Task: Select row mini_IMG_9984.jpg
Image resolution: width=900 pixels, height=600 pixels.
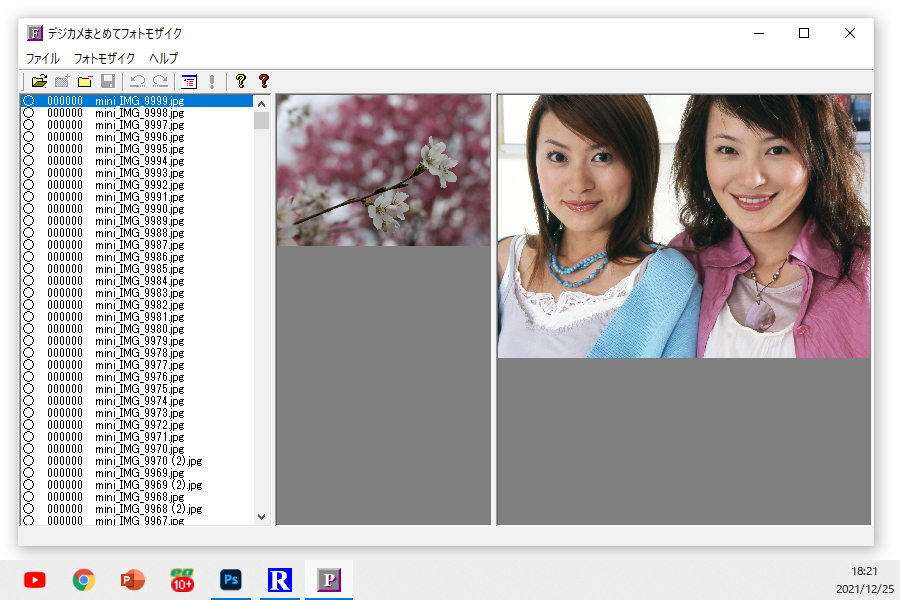Action: [137, 281]
